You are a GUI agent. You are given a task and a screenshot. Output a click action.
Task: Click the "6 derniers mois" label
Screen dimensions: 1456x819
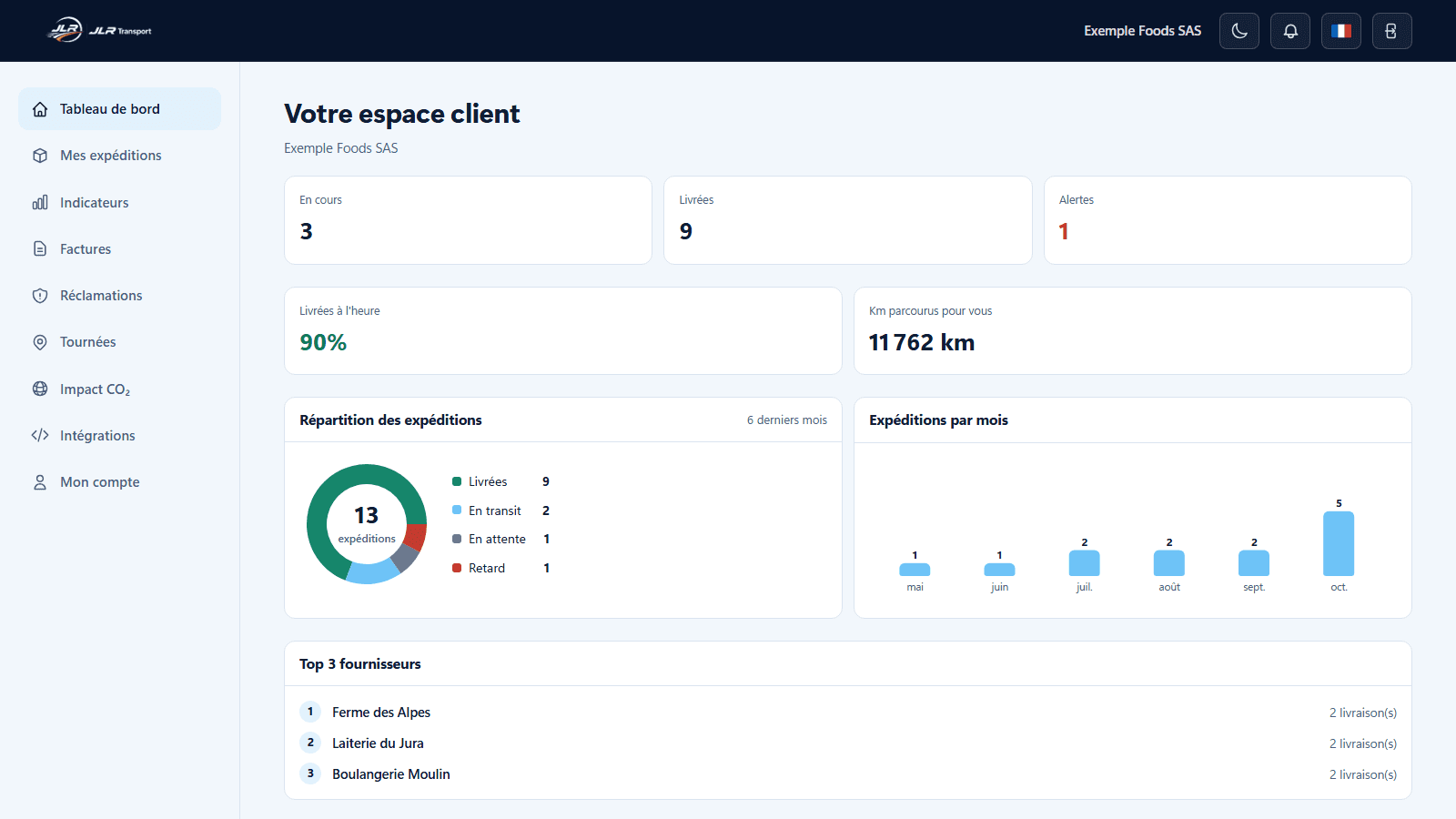coord(787,420)
